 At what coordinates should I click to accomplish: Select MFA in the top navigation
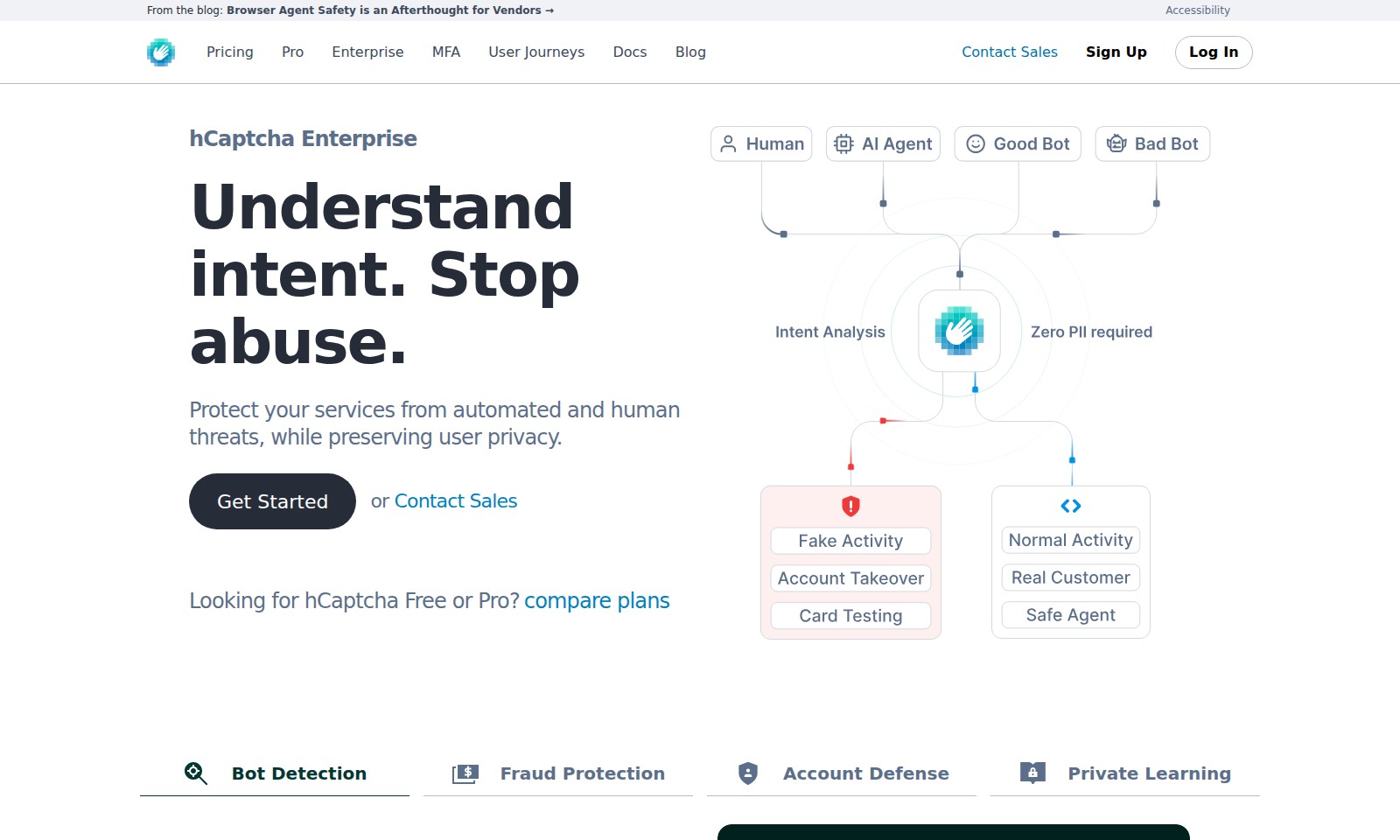point(446,52)
